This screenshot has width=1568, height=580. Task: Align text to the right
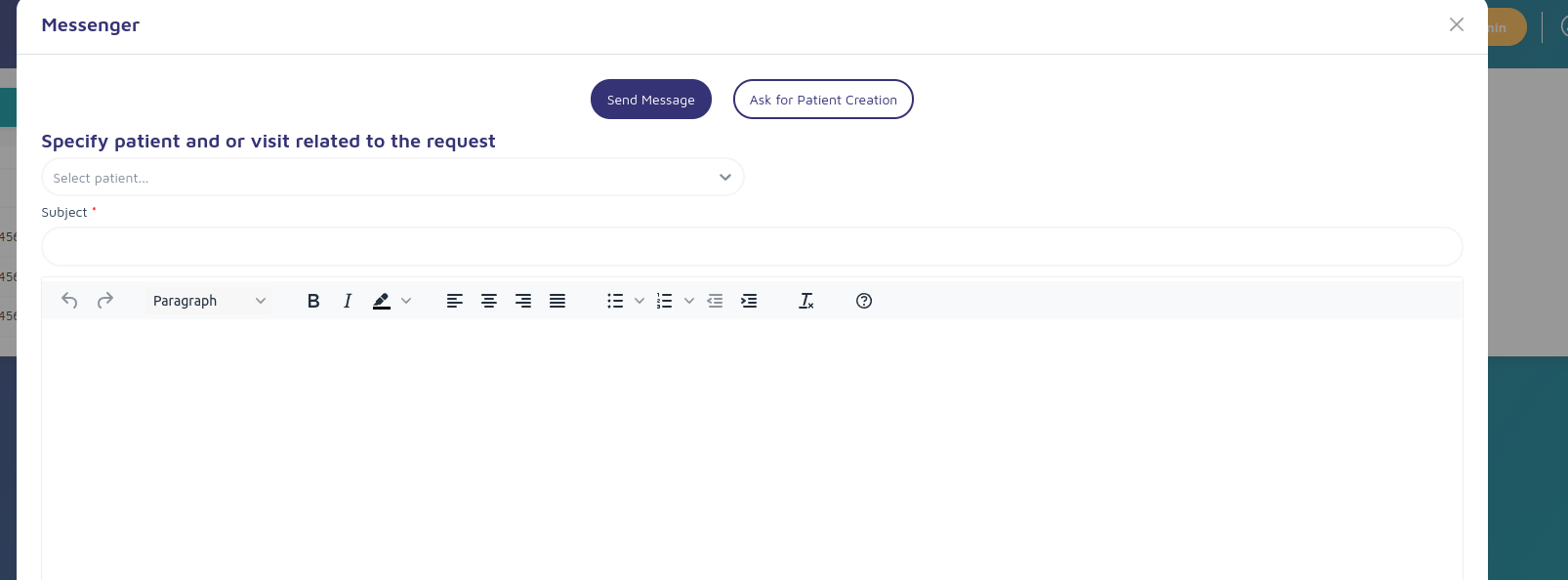(x=523, y=301)
